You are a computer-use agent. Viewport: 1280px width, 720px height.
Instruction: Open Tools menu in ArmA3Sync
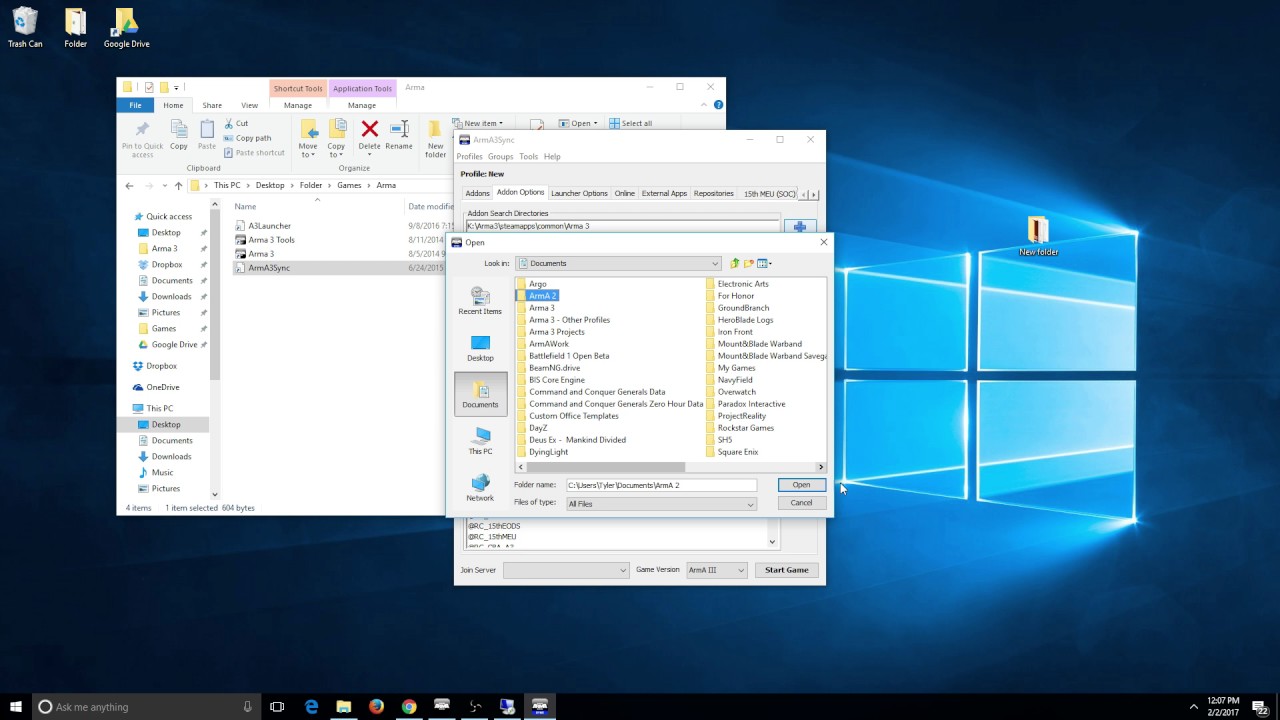click(x=528, y=156)
